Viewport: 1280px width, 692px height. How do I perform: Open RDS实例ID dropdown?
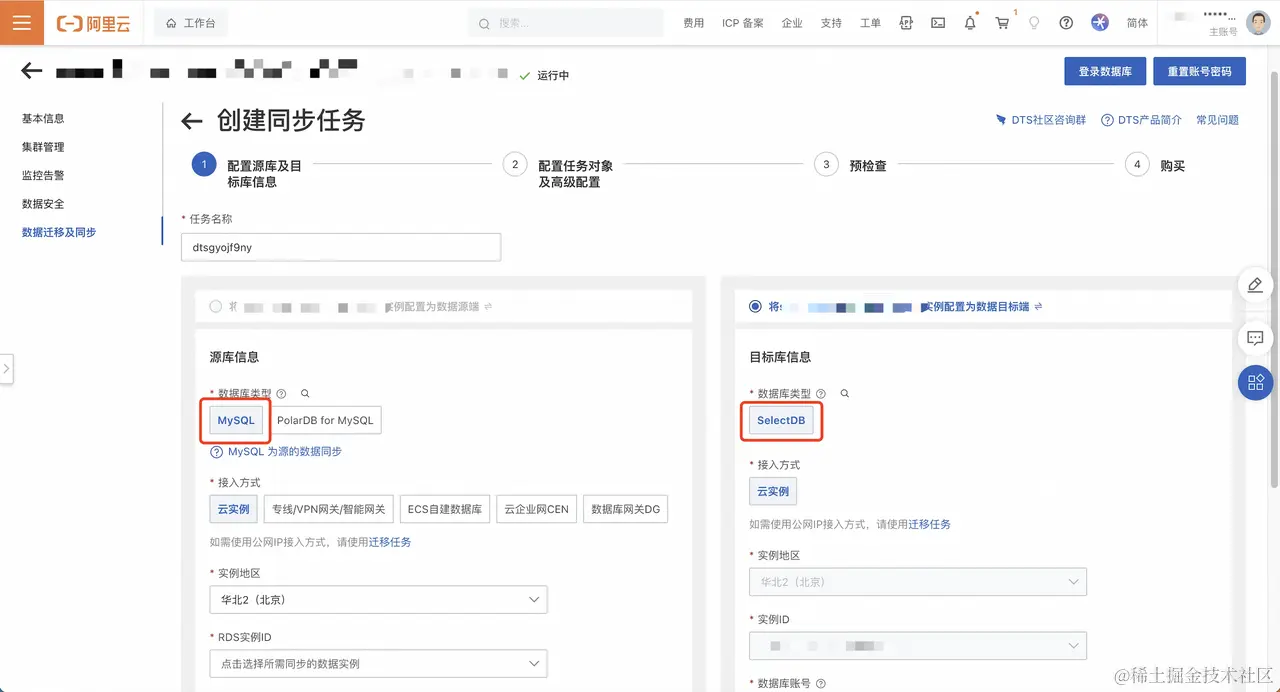[x=378, y=663]
